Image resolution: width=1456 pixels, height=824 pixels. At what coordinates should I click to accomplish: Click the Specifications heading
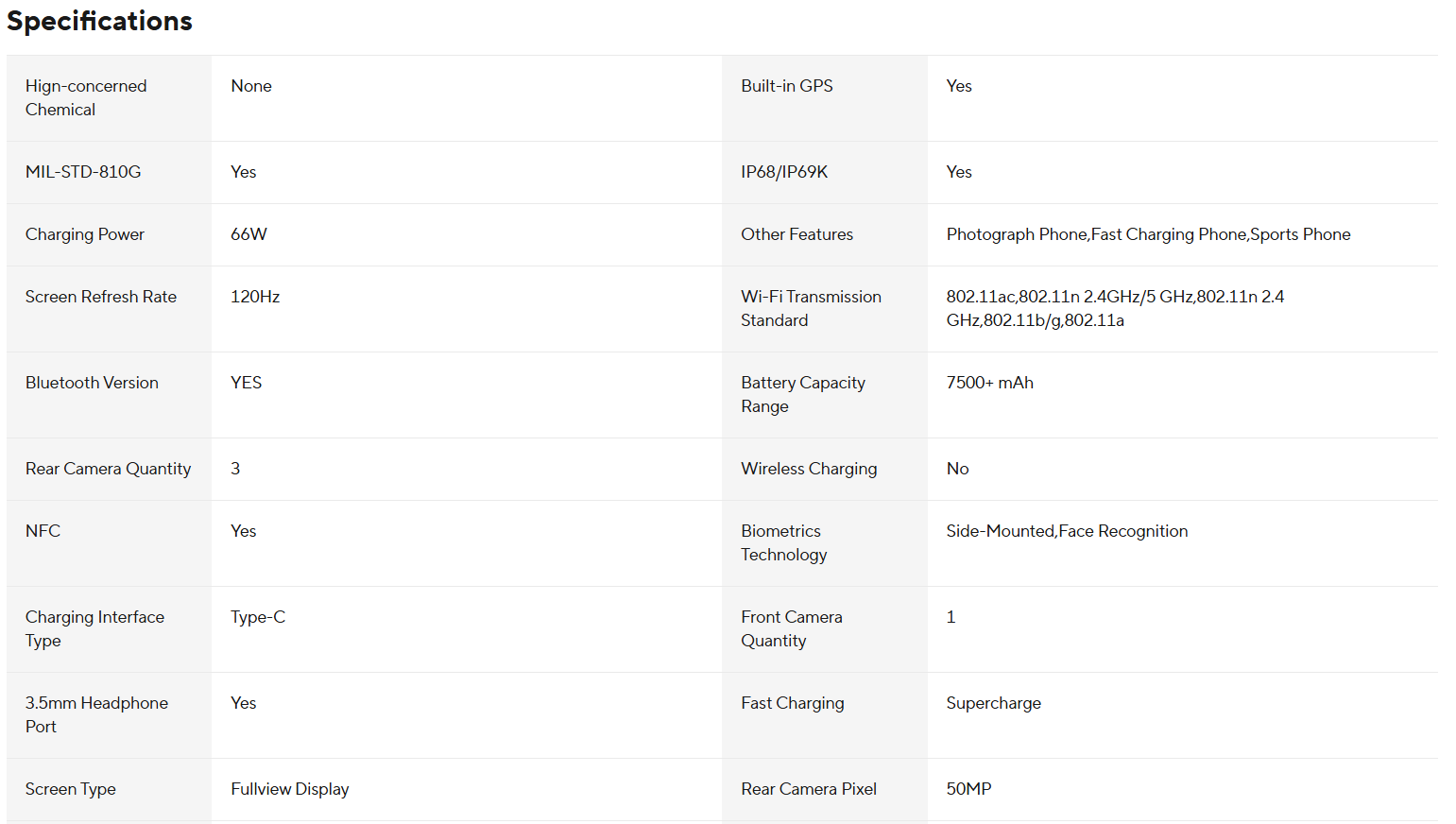point(99,21)
